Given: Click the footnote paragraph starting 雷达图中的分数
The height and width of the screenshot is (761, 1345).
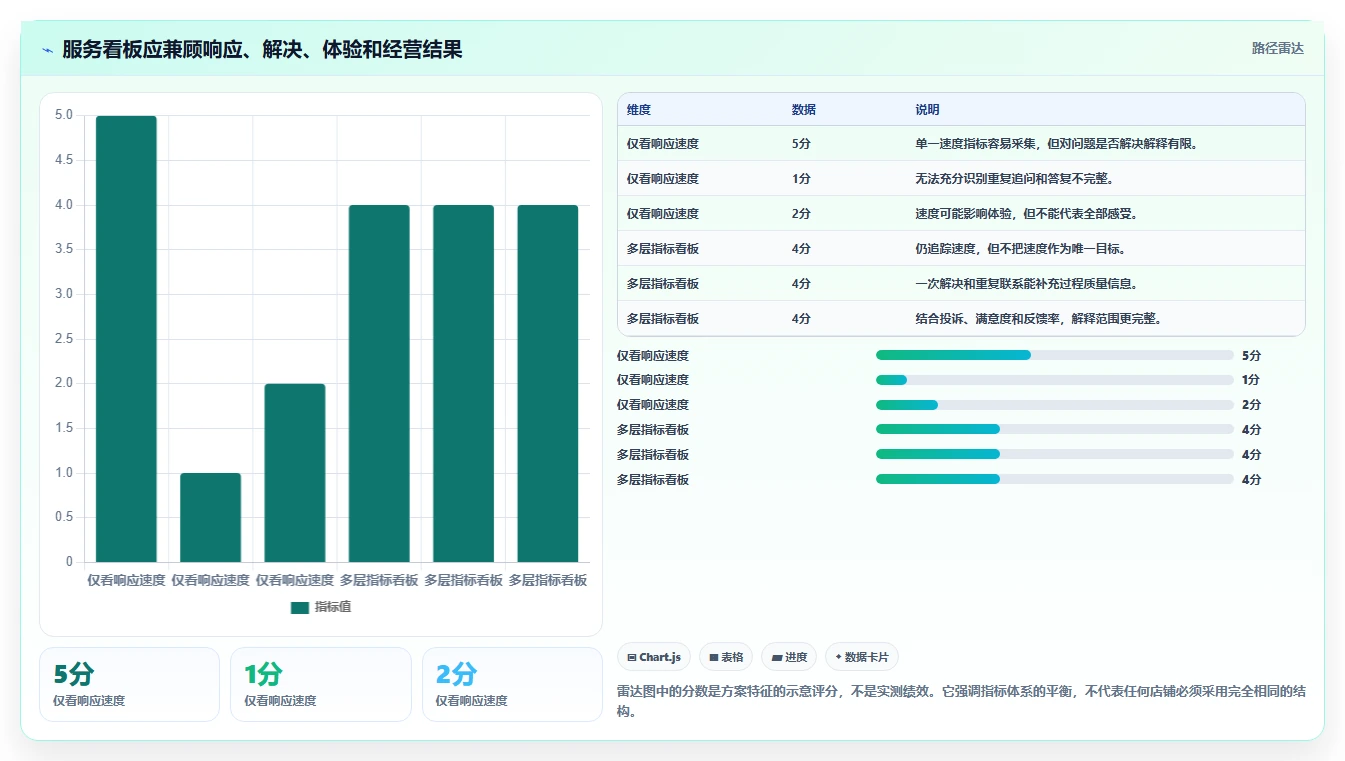Looking at the screenshot, I should (x=961, y=702).
